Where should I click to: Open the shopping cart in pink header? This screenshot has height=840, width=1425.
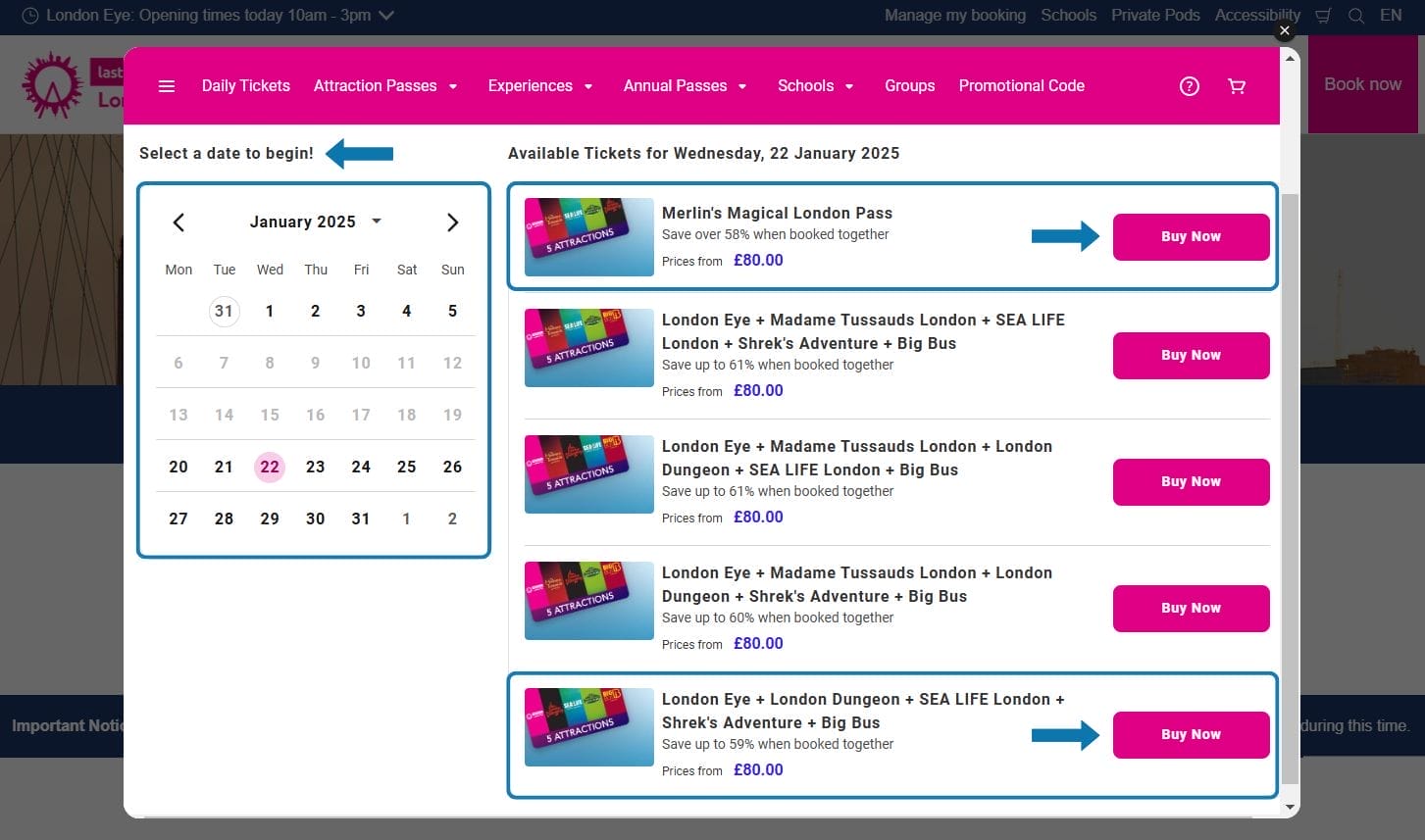tap(1237, 86)
